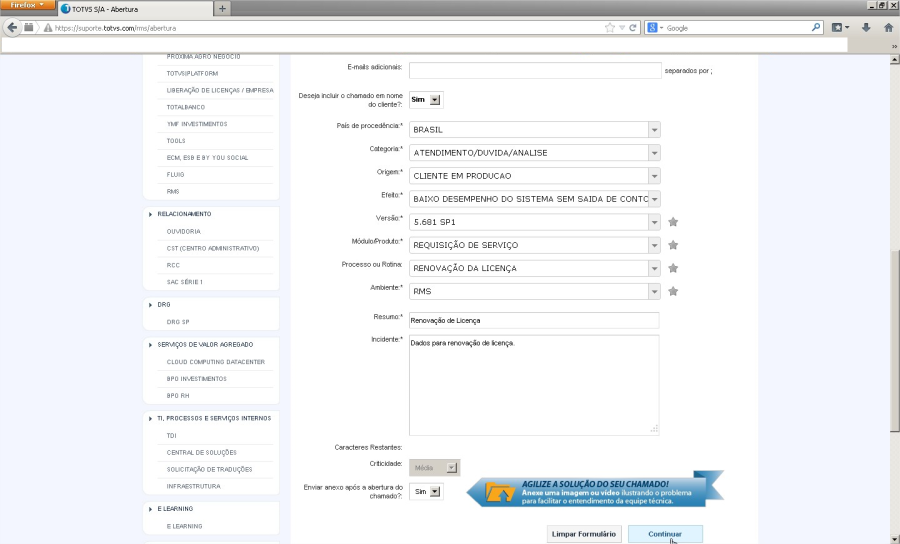The height and width of the screenshot is (544, 900).
Task: Open YMF INVESTIMENTOS sidebar link
Action: click(197, 124)
